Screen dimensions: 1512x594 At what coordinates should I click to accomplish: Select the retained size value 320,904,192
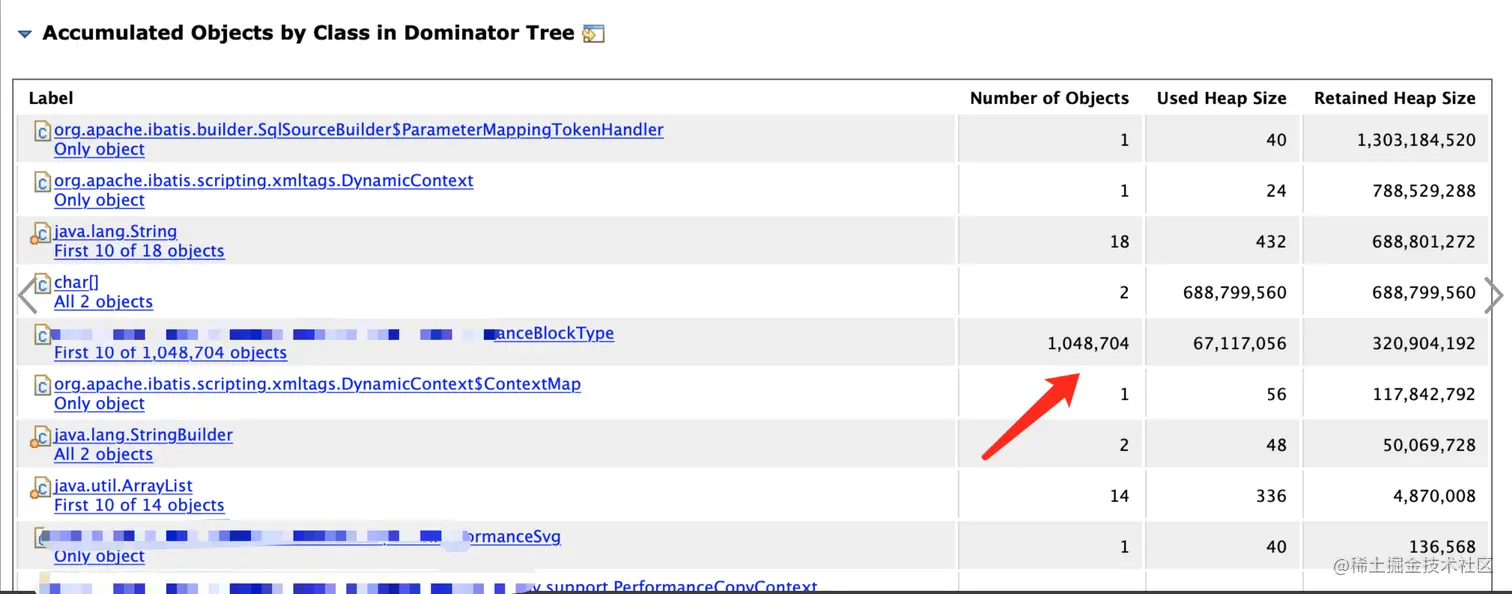click(1424, 344)
